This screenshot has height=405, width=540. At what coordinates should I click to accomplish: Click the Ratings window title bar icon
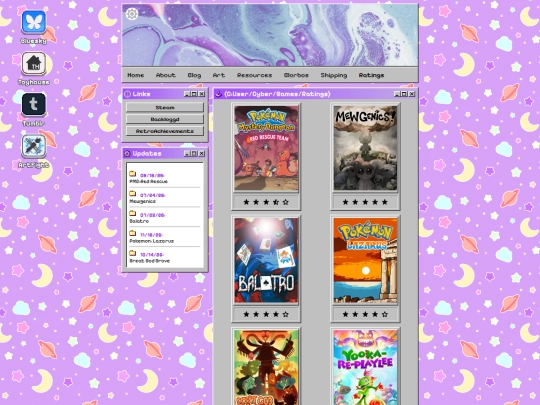219,94
